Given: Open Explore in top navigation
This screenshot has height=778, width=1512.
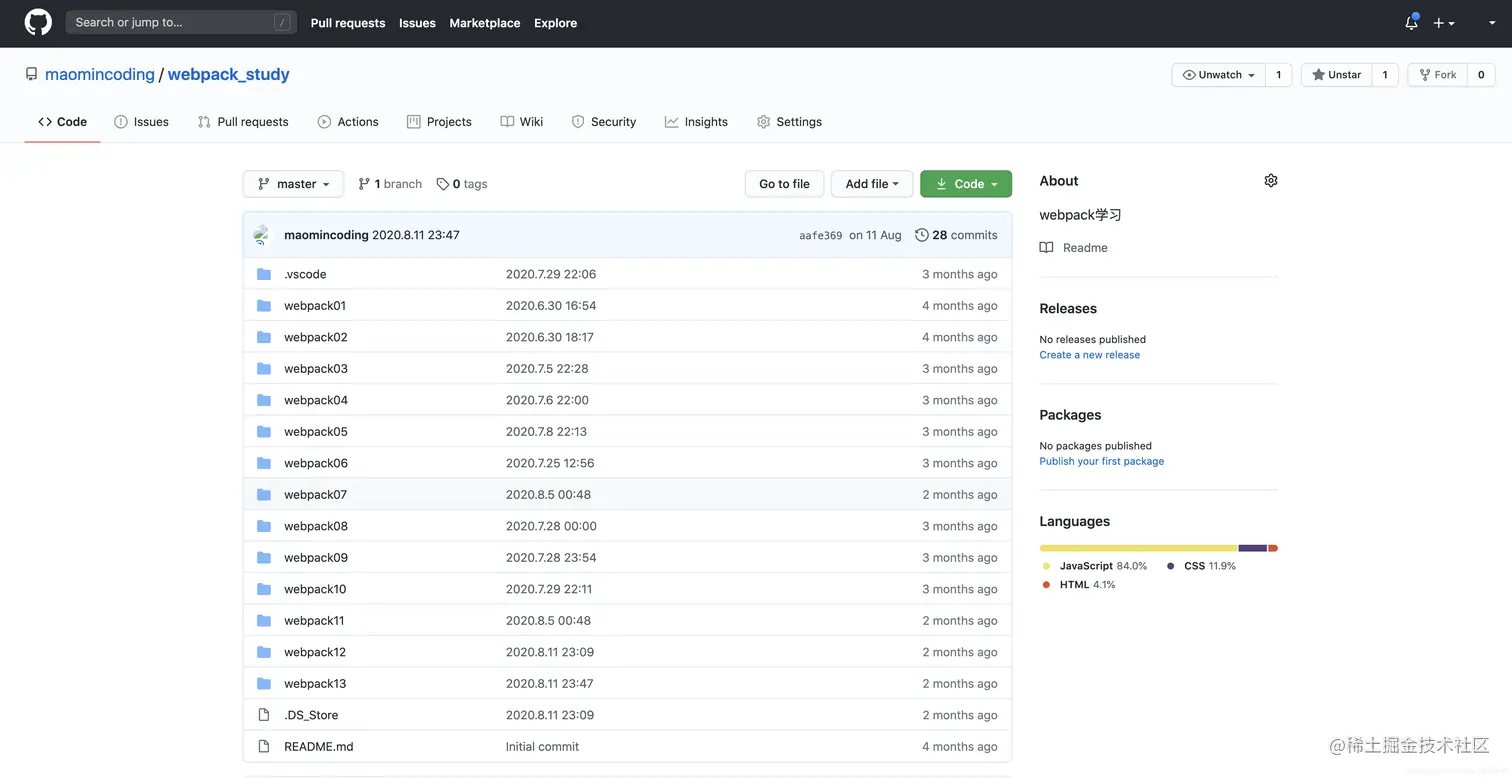Looking at the screenshot, I should click(x=555, y=22).
